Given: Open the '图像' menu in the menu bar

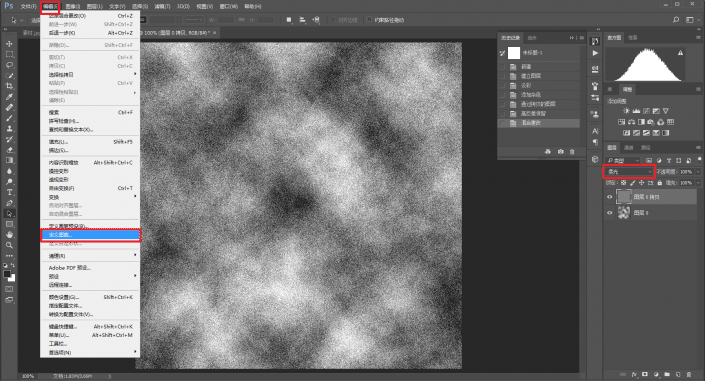Looking at the screenshot, I should pyautogui.click(x=72, y=6).
